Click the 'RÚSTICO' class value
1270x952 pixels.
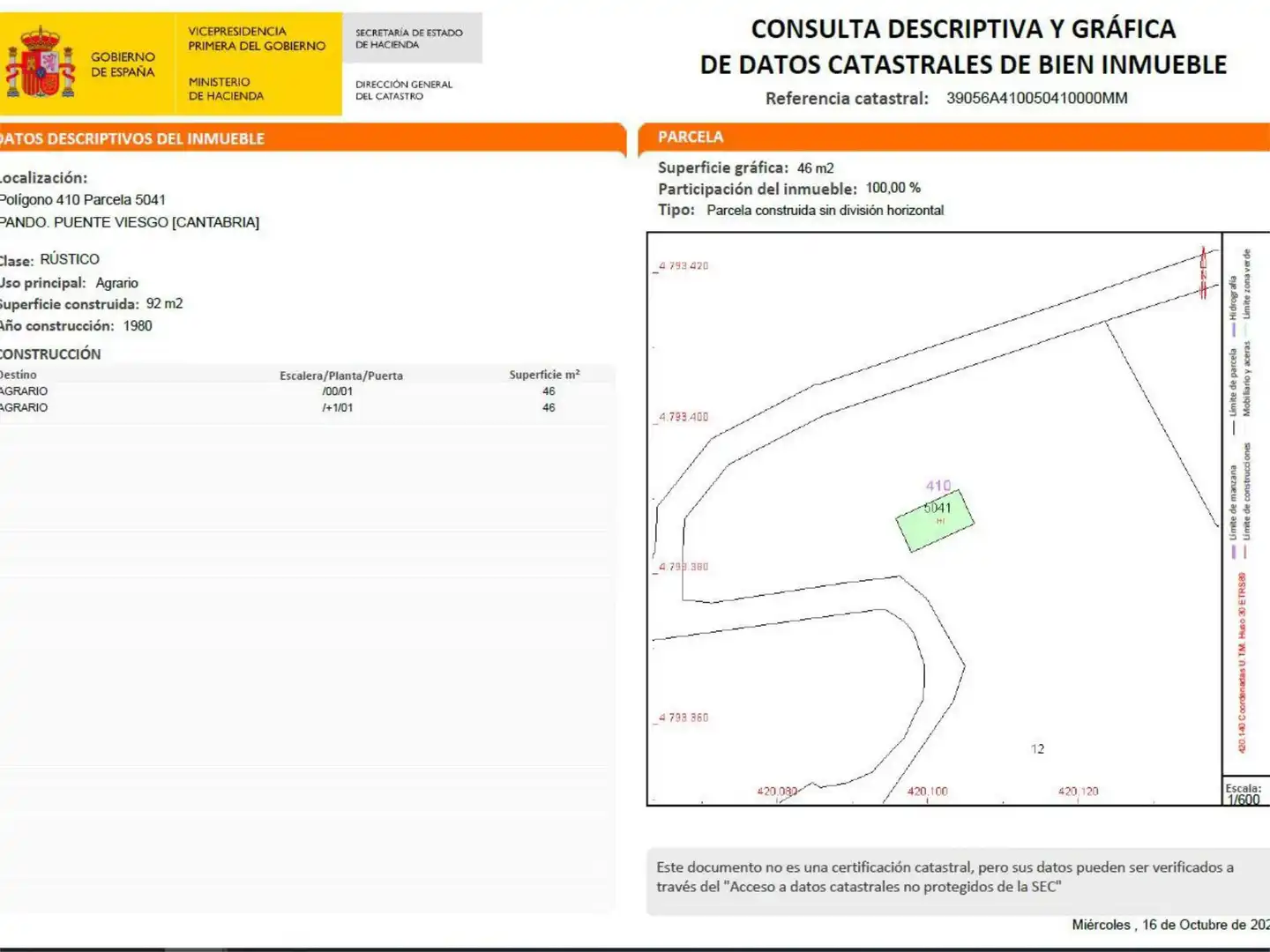pos(70,259)
